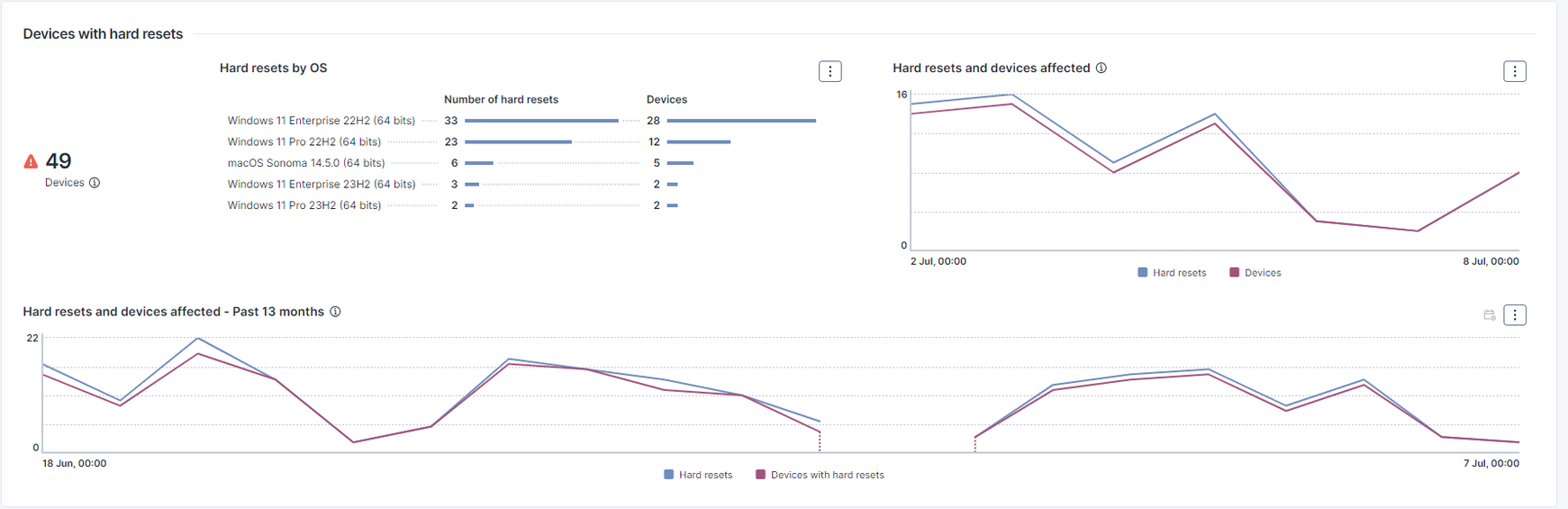Screen dimensions: 1568x509
Task: Click the Windows 11 Enterprise 23H2 row
Action: [x=321, y=185]
